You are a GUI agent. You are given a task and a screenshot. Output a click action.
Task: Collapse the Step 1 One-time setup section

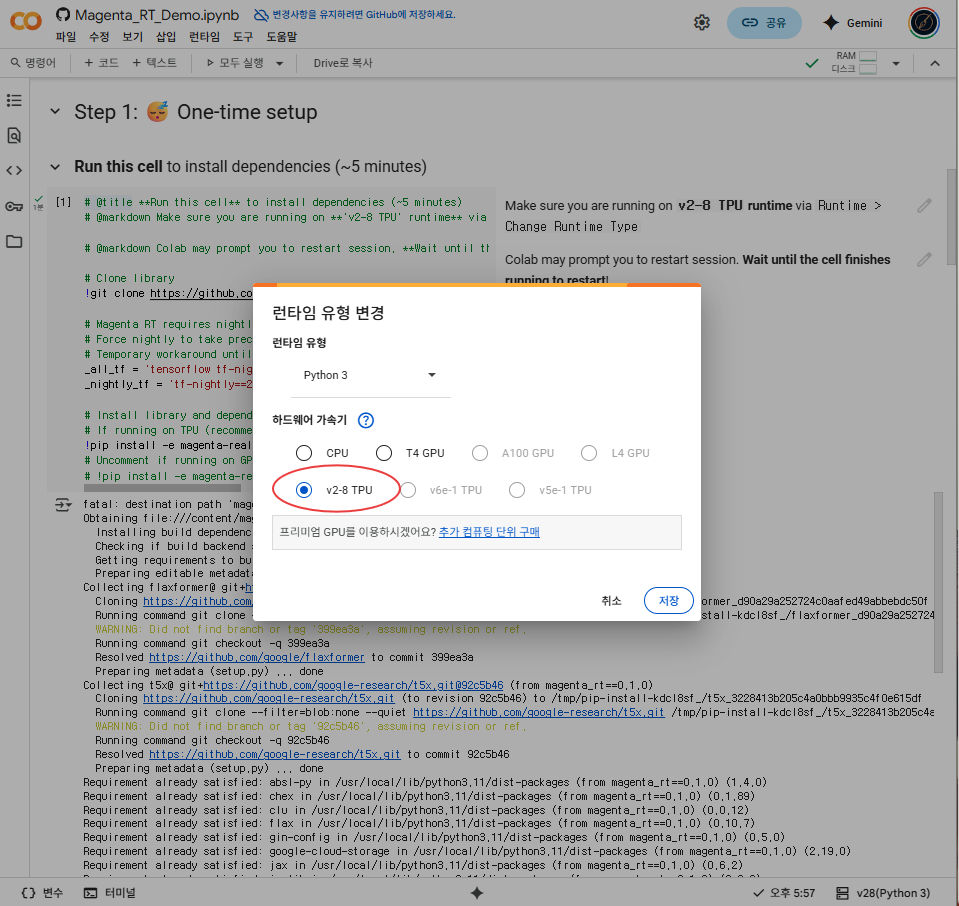55,111
